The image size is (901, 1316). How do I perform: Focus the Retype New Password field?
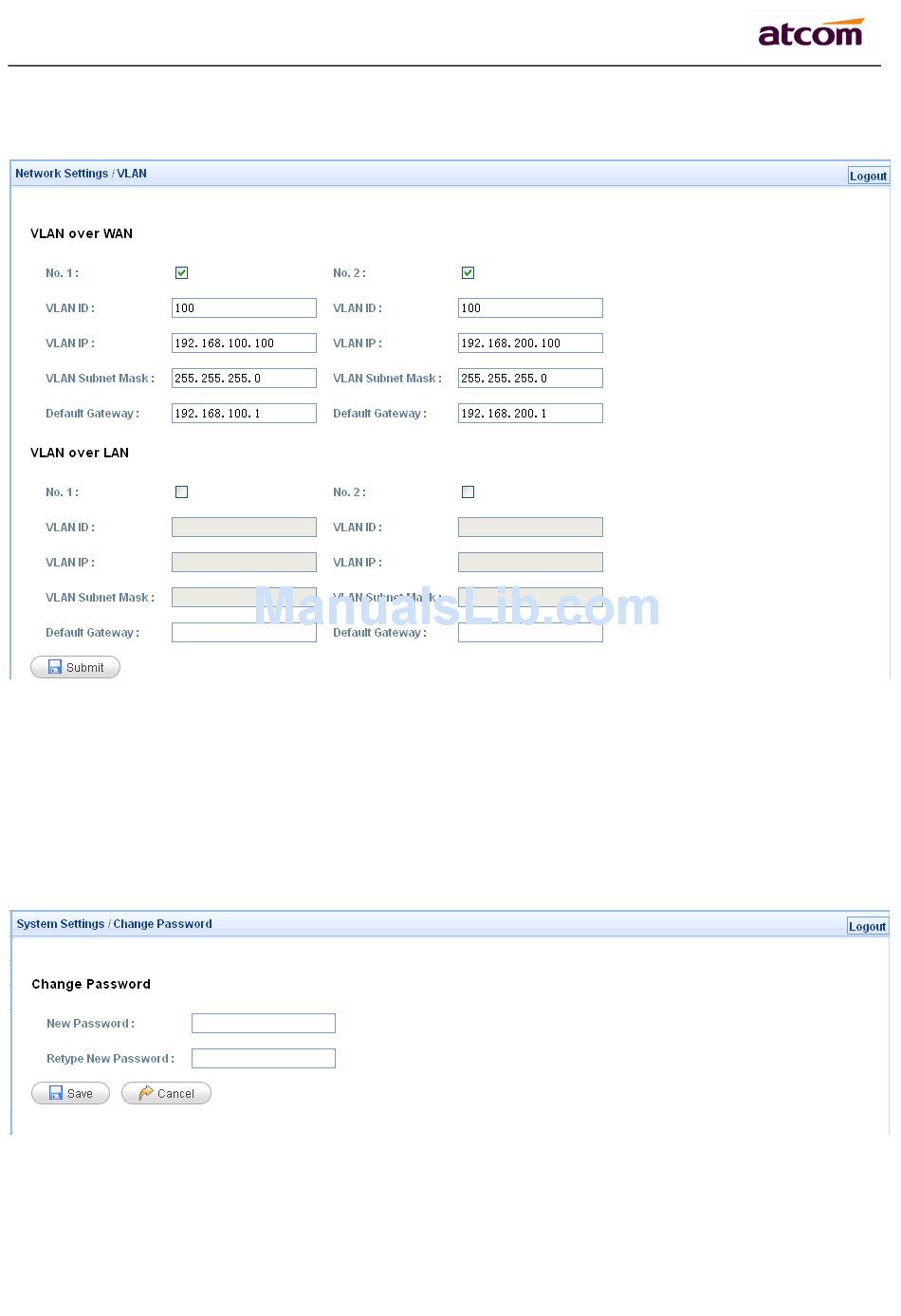[264, 1058]
